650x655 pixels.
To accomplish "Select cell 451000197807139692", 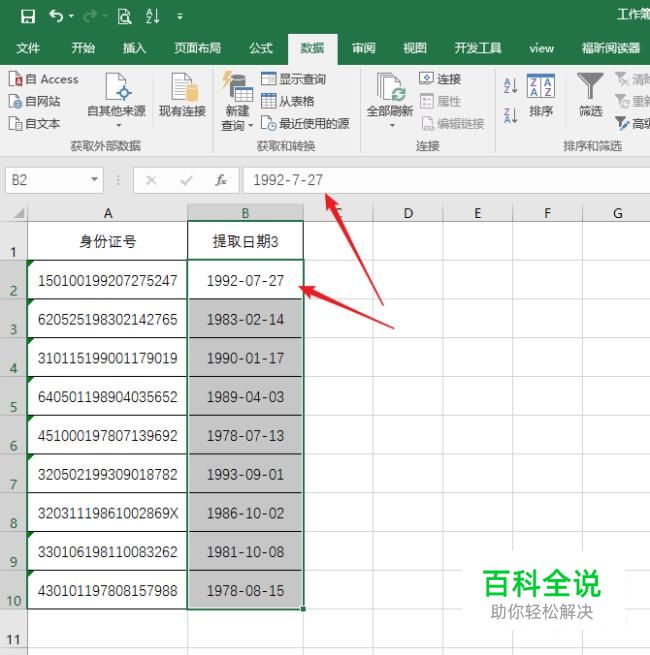I will coord(108,435).
